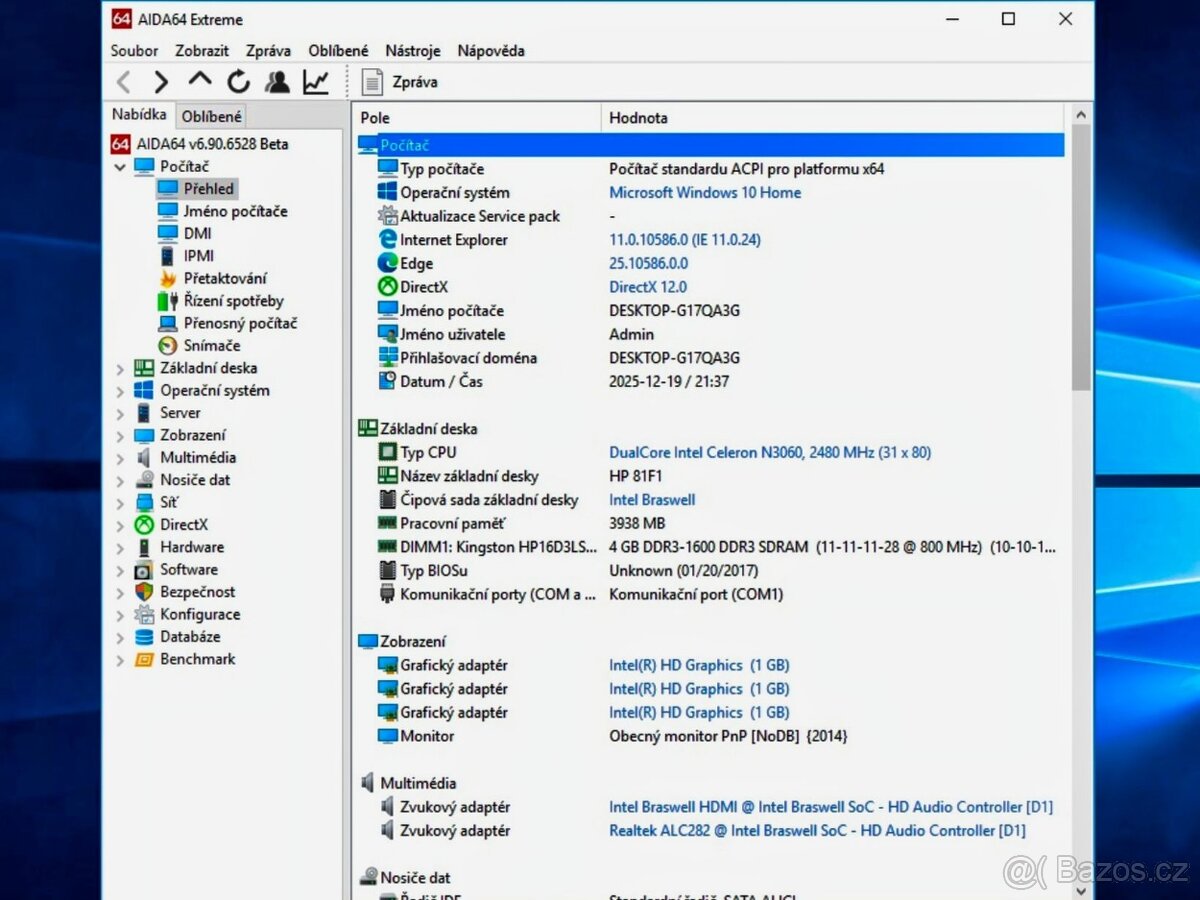
Task: Open the Soubor menu
Action: 135,50
